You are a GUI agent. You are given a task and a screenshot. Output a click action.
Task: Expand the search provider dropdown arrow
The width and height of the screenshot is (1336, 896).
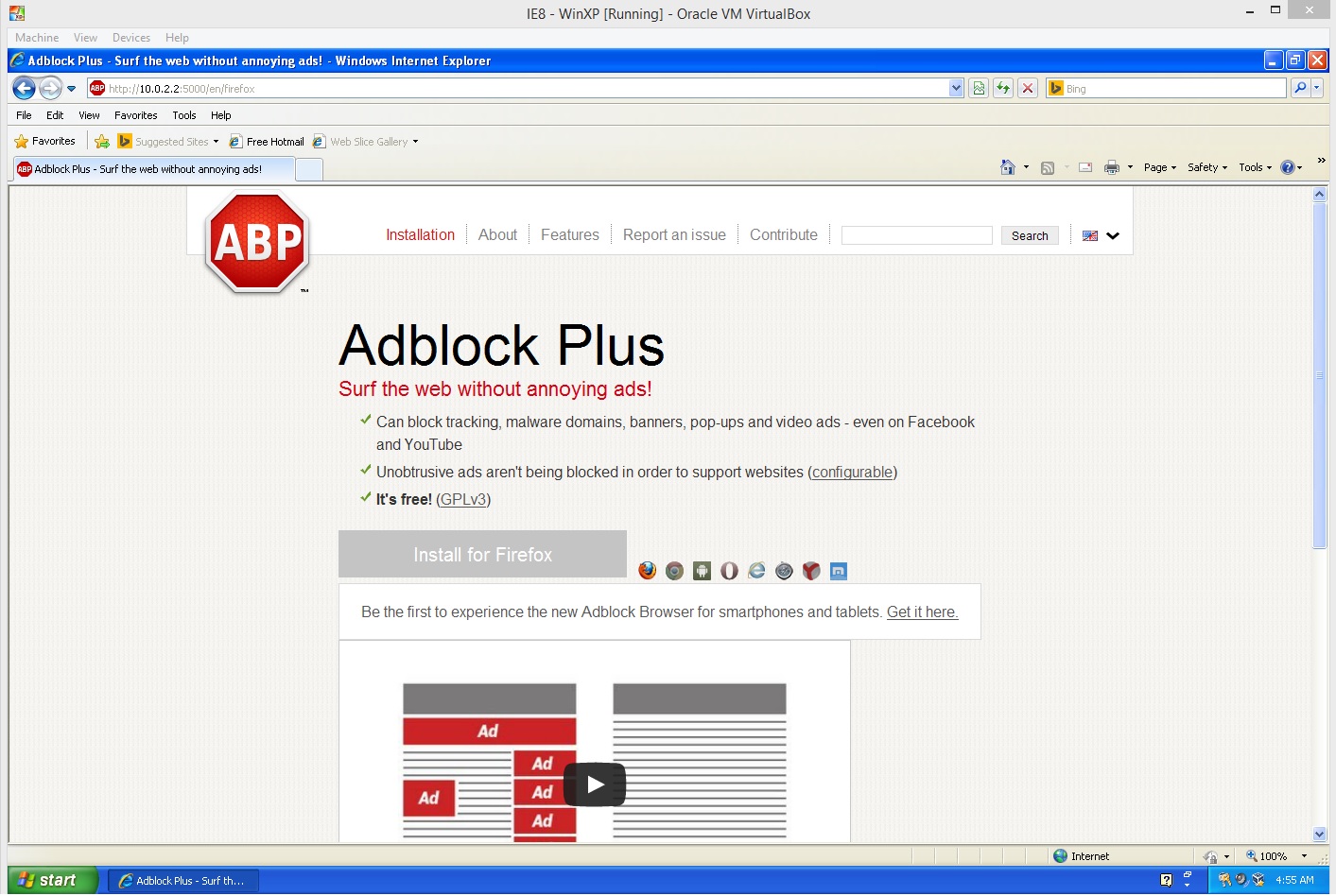coord(1317,88)
